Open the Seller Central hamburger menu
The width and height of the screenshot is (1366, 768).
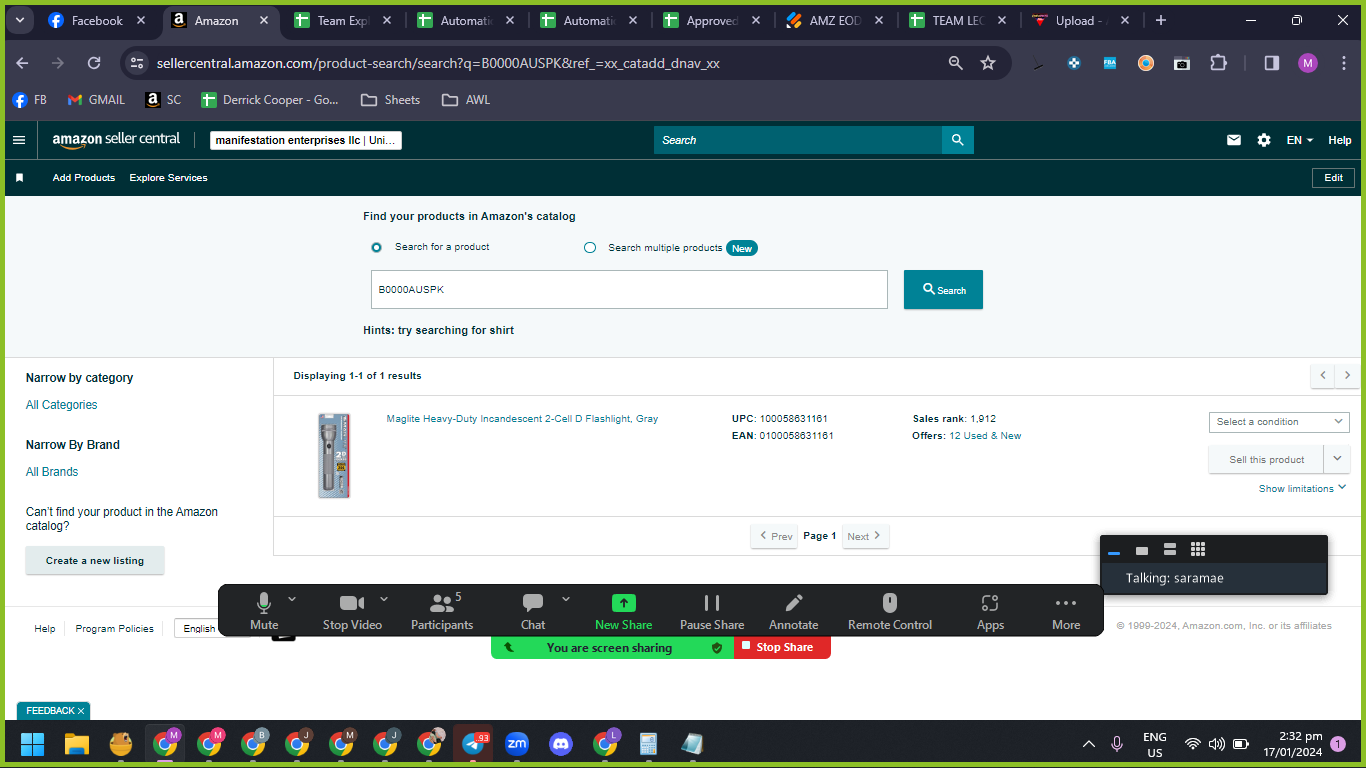19,140
